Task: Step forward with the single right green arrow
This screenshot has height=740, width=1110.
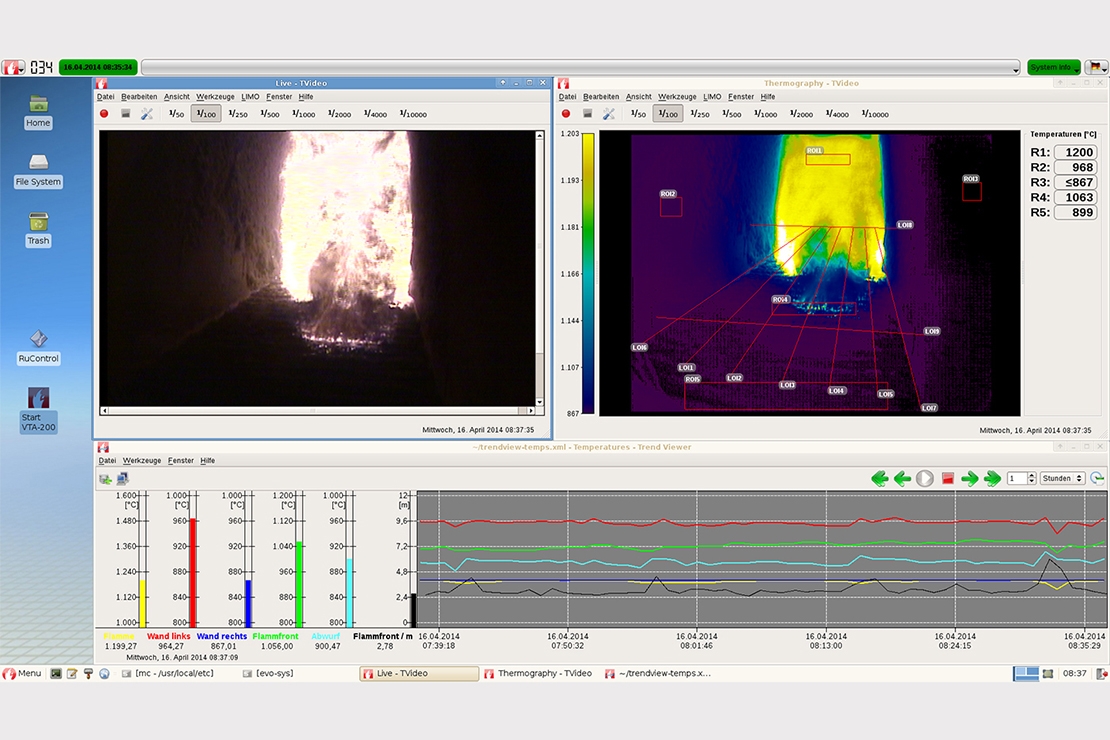Action: [969, 479]
